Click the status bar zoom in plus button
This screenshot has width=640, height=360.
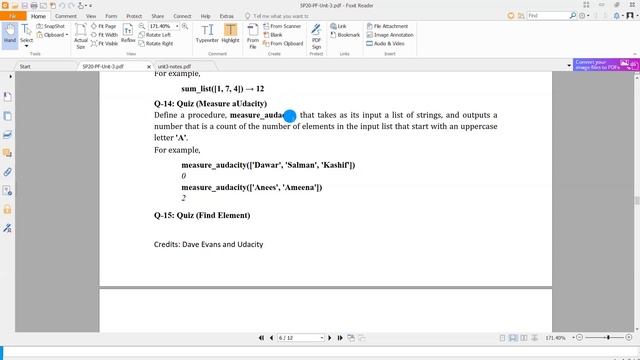(x=629, y=338)
